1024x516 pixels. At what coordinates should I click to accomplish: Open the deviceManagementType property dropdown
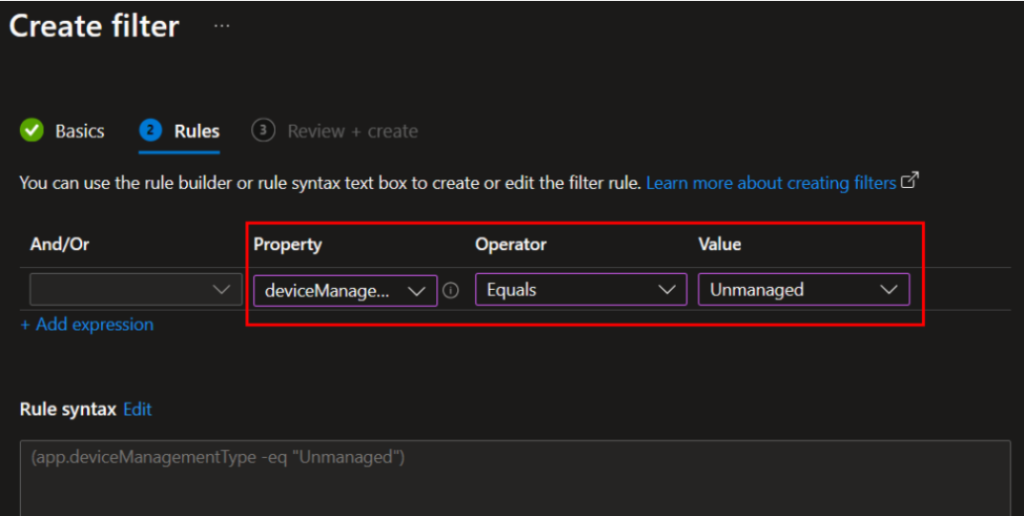click(x=344, y=290)
